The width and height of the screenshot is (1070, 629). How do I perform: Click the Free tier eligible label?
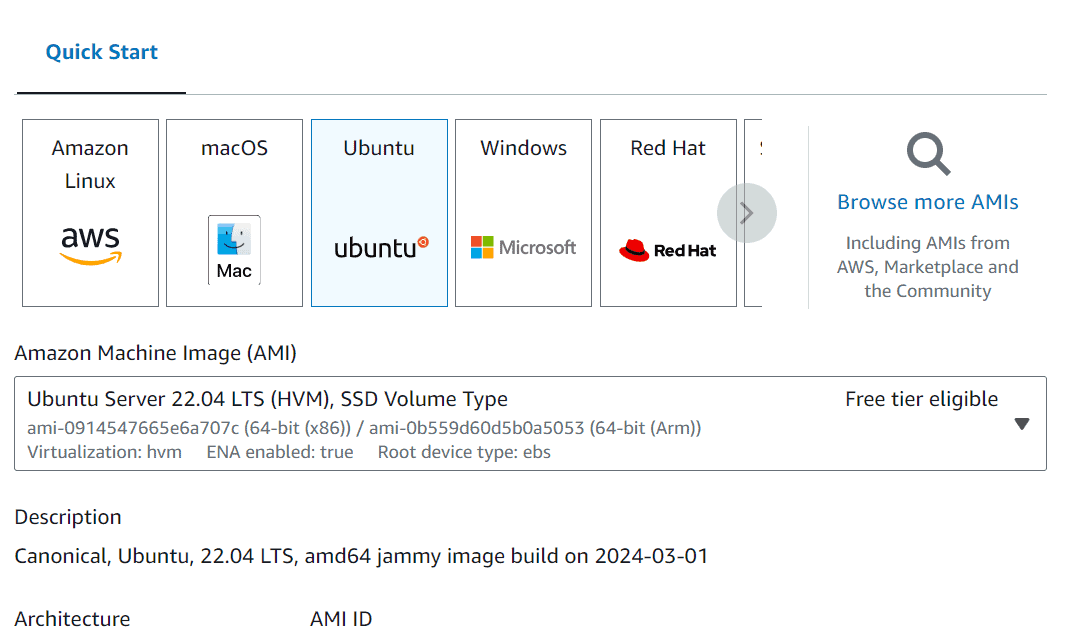coord(921,399)
